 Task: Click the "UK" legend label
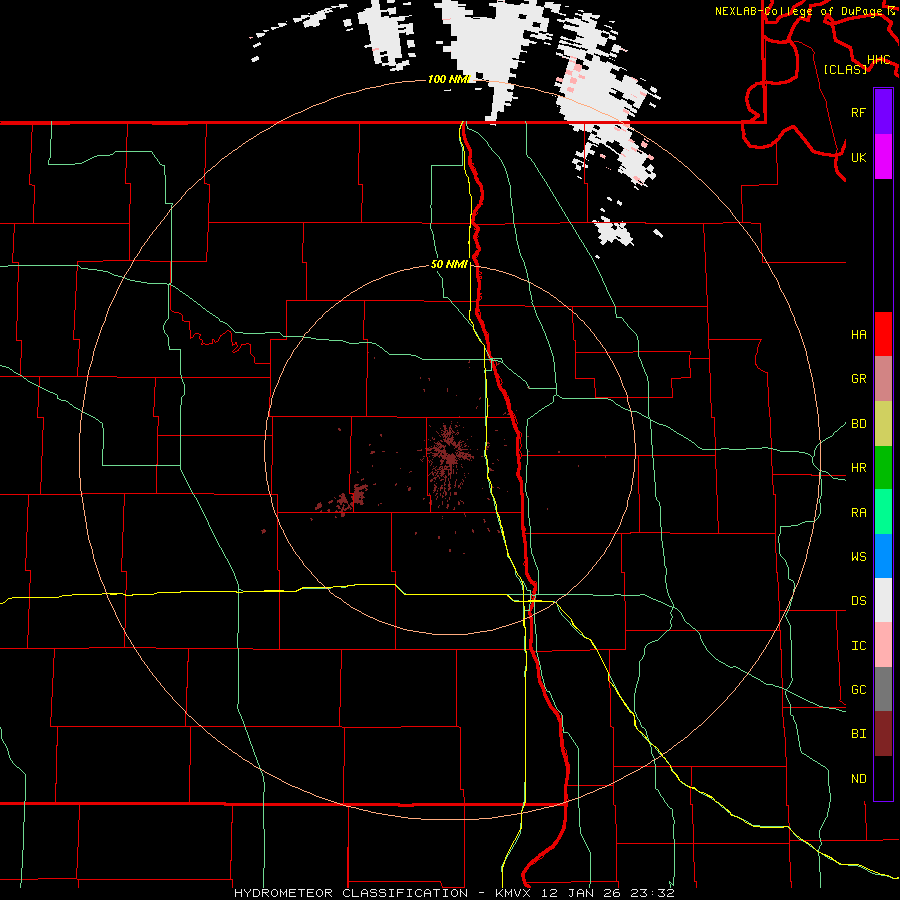(858, 157)
